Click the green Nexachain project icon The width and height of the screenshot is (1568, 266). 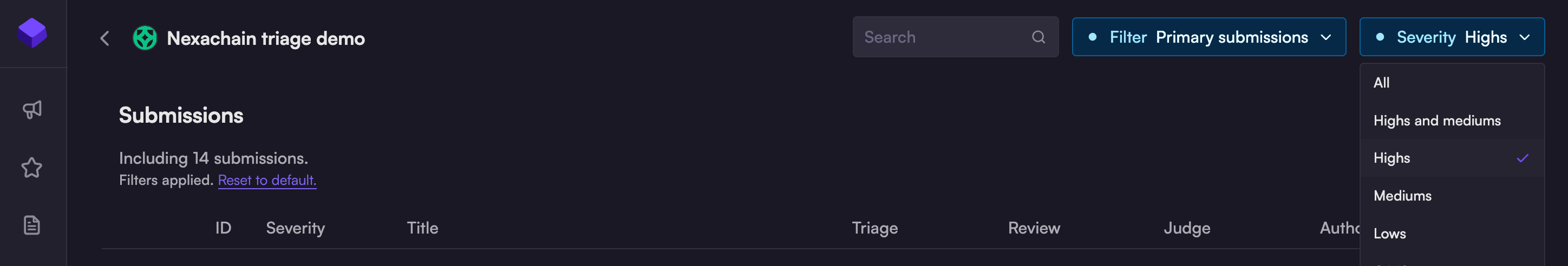coord(145,38)
